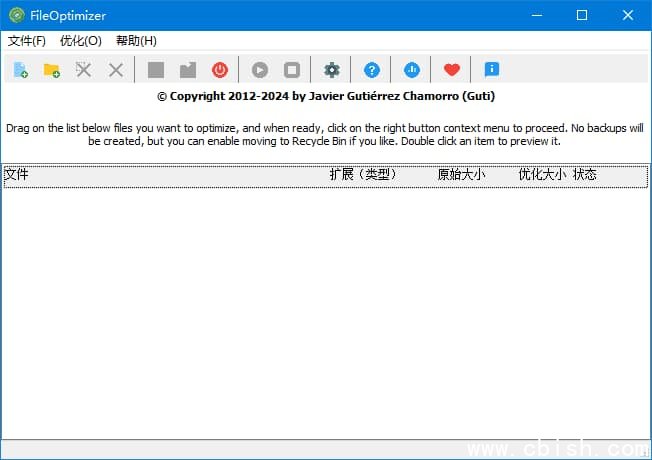Image resolution: width=652 pixels, height=460 pixels.
Task: Close the FileOptimizer window
Action: click(627, 15)
